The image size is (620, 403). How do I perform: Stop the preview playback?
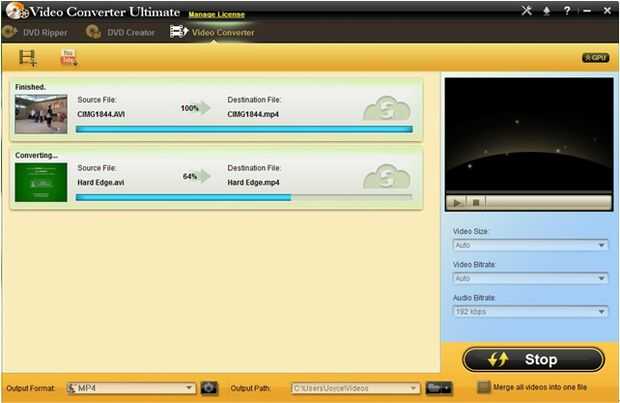pyautogui.click(x=476, y=203)
